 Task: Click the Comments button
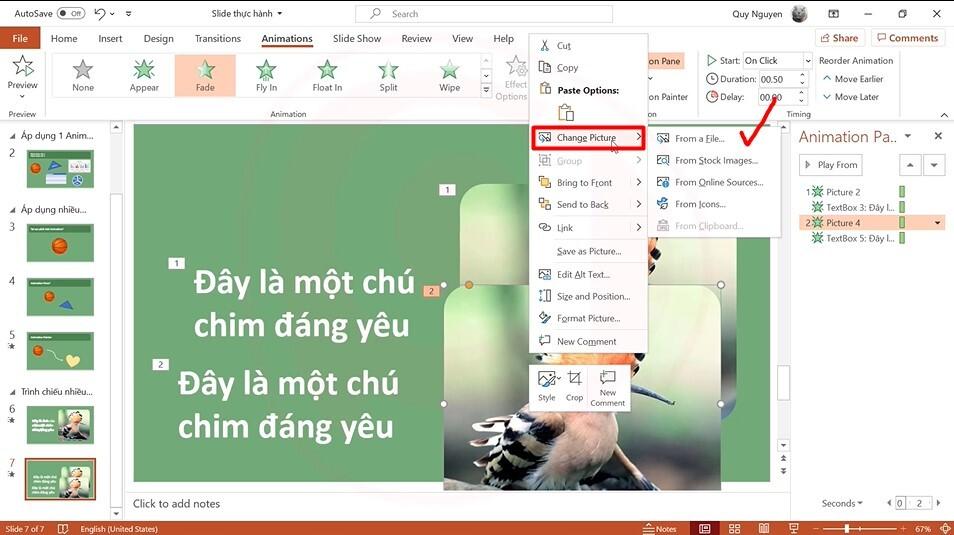point(907,38)
